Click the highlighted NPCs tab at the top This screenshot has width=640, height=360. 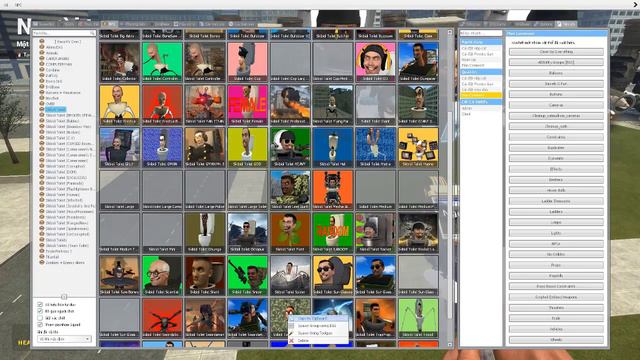tap(109, 24)
